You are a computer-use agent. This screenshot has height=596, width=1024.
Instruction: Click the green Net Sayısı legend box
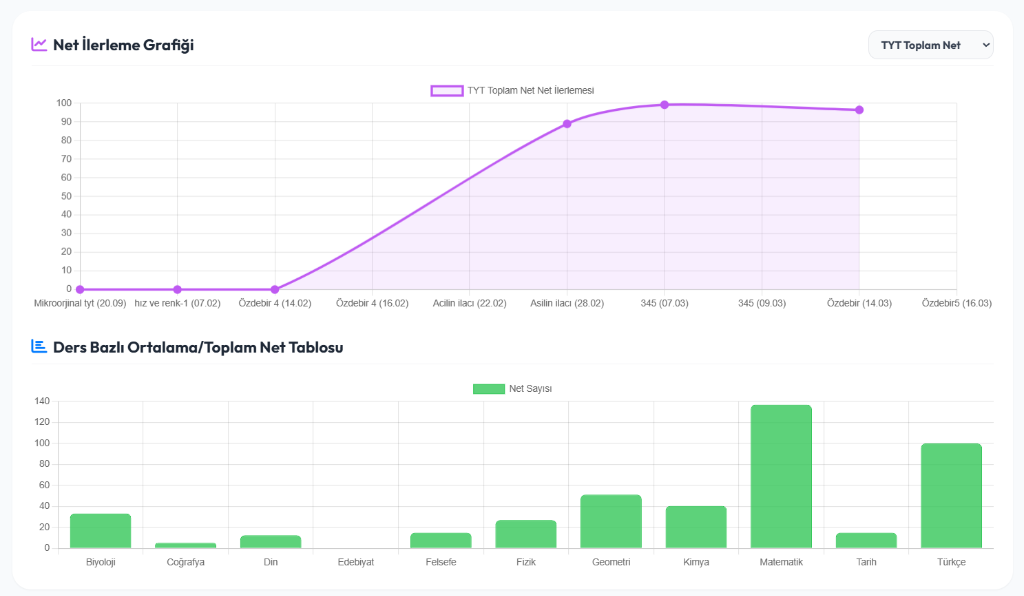(x=488, y=388)
